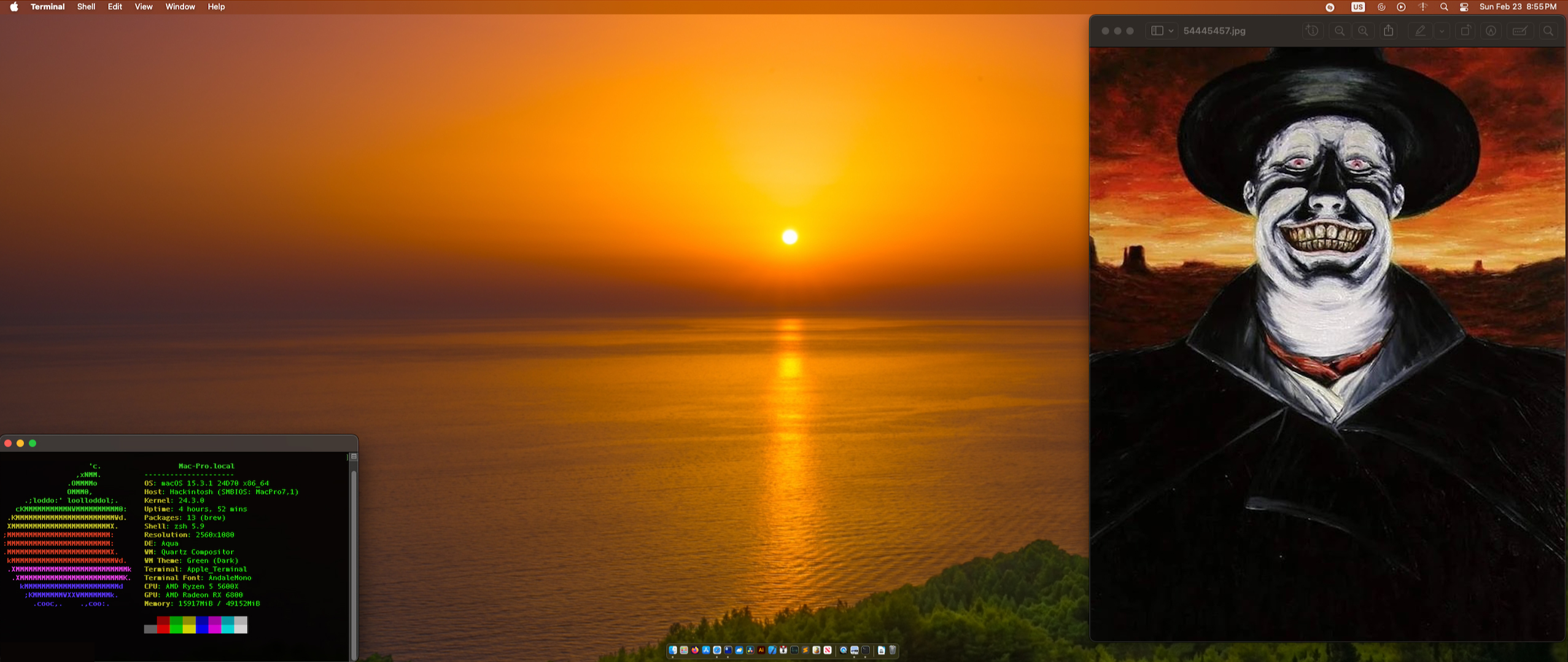Open the Terminal application menu
Image resolution: width=1568 pixels, height=662 pixels.
tap(47, 7)
